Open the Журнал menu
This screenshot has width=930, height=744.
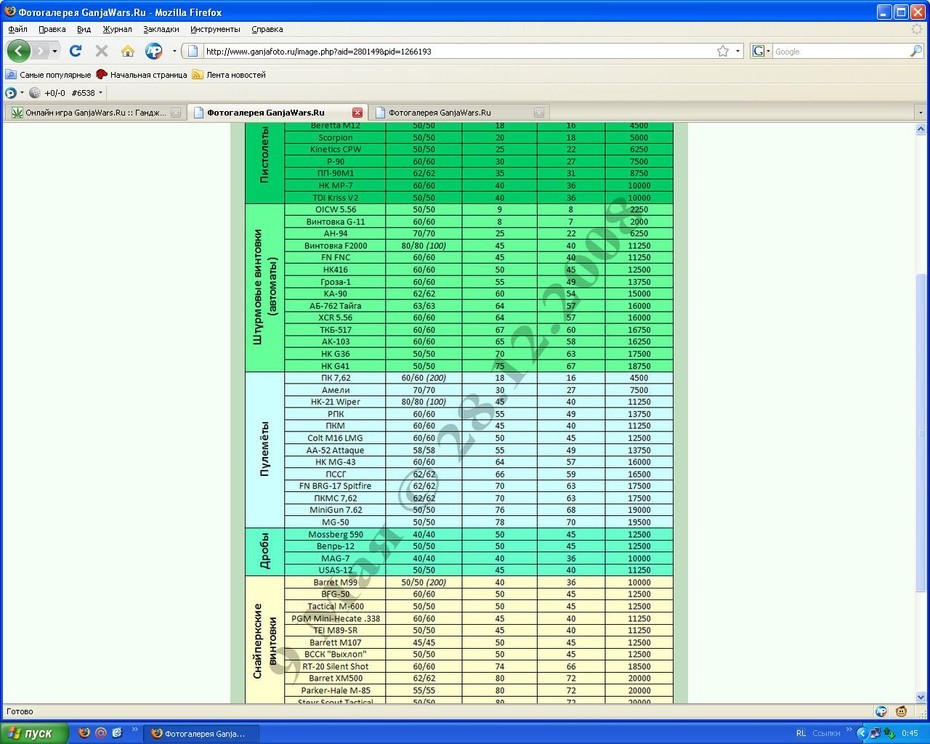pyautogui.click(x=117, y=29)
